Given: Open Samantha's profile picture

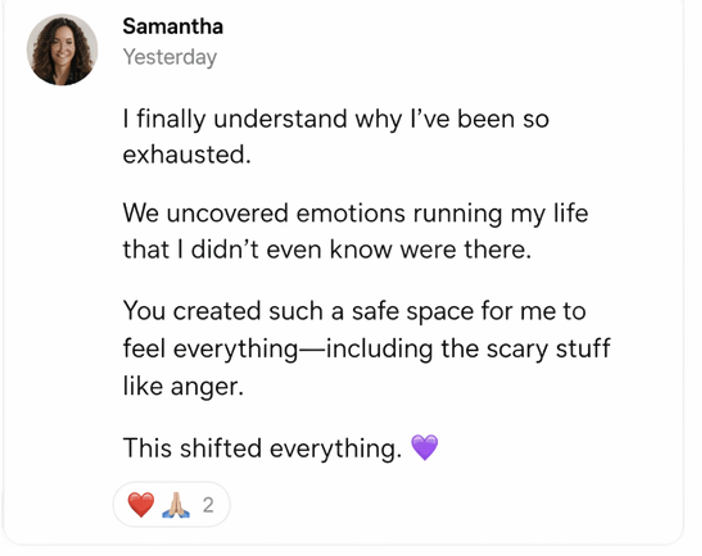Looking at the screenshot, I should pyautogui.click(x=62, y=50).
